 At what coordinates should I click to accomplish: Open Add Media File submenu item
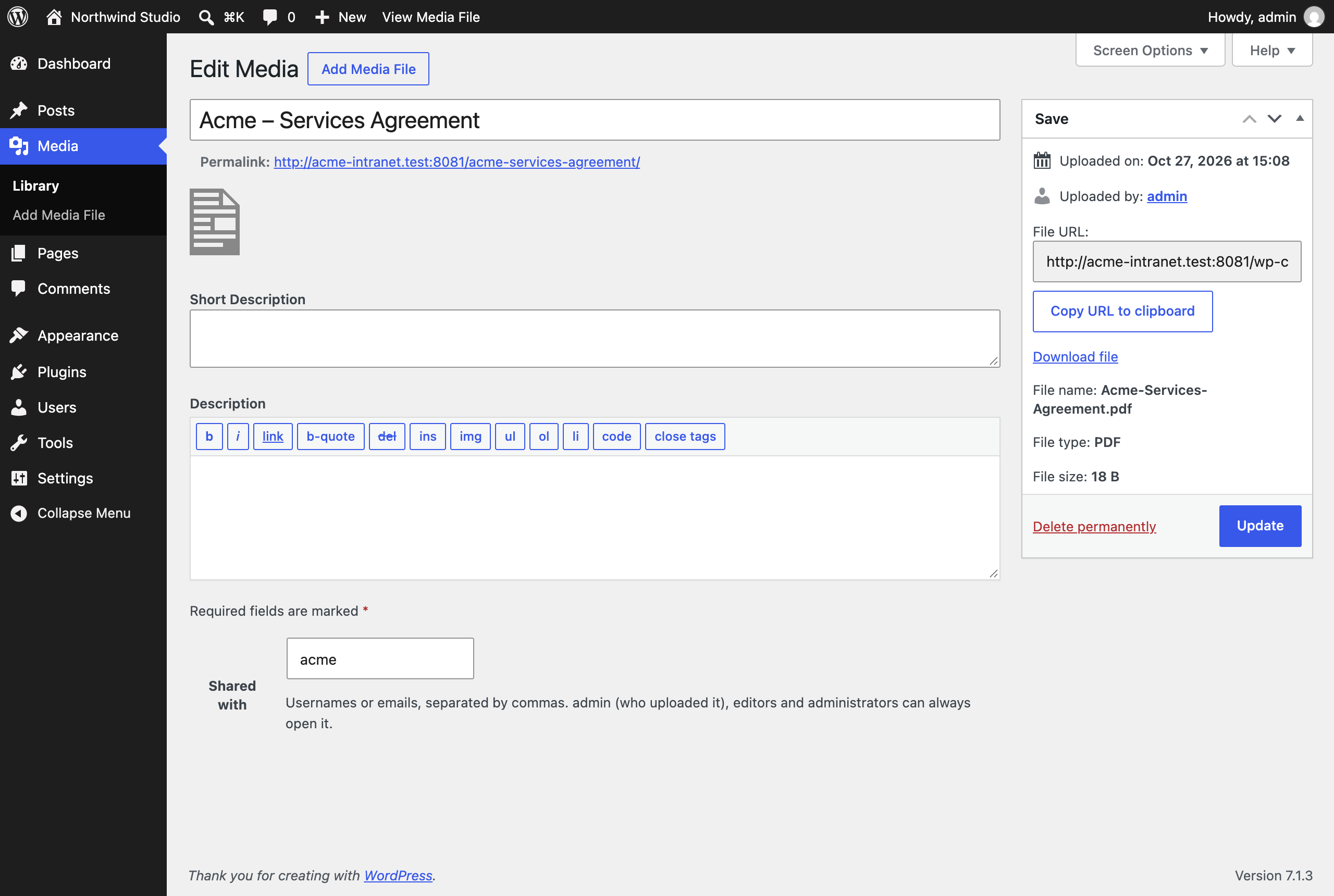point(59,215)
